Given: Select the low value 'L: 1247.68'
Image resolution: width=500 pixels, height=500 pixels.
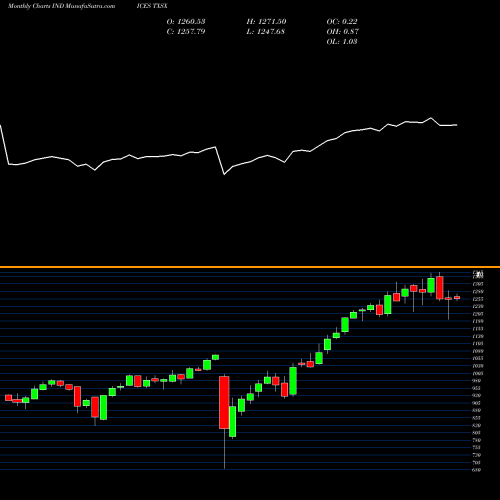Looking at the screenshot, I should tap(266, 32).
